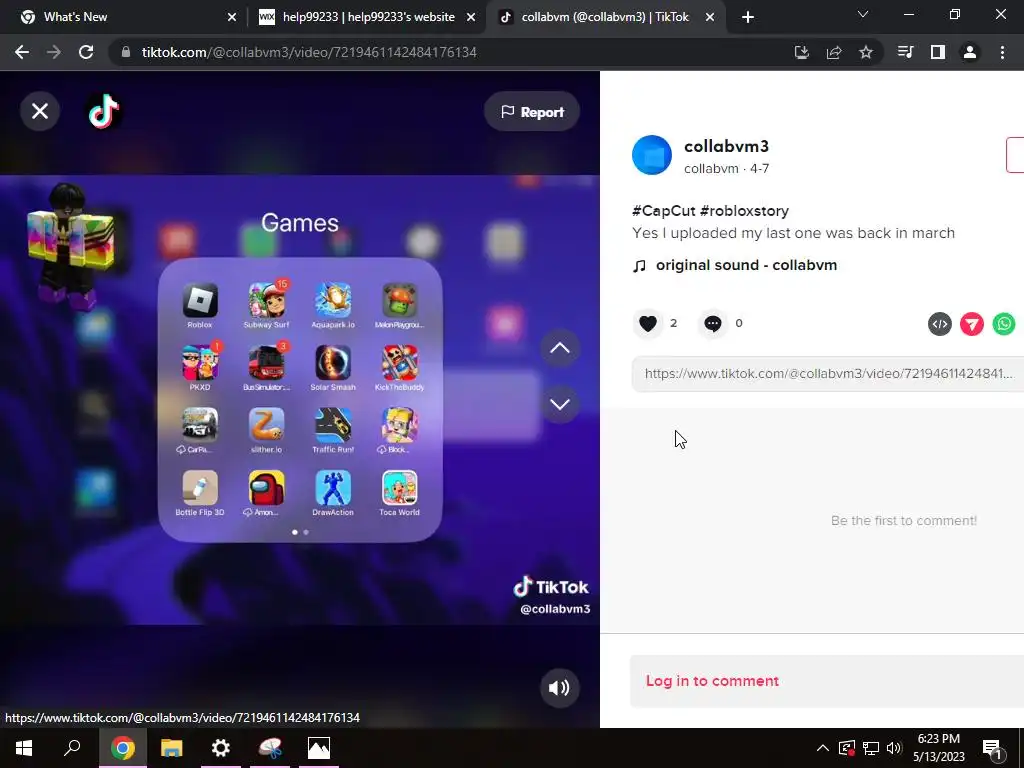Share the video to WhatsApp
This screenshot has height=768, width=1024.
click(1004, 324)
